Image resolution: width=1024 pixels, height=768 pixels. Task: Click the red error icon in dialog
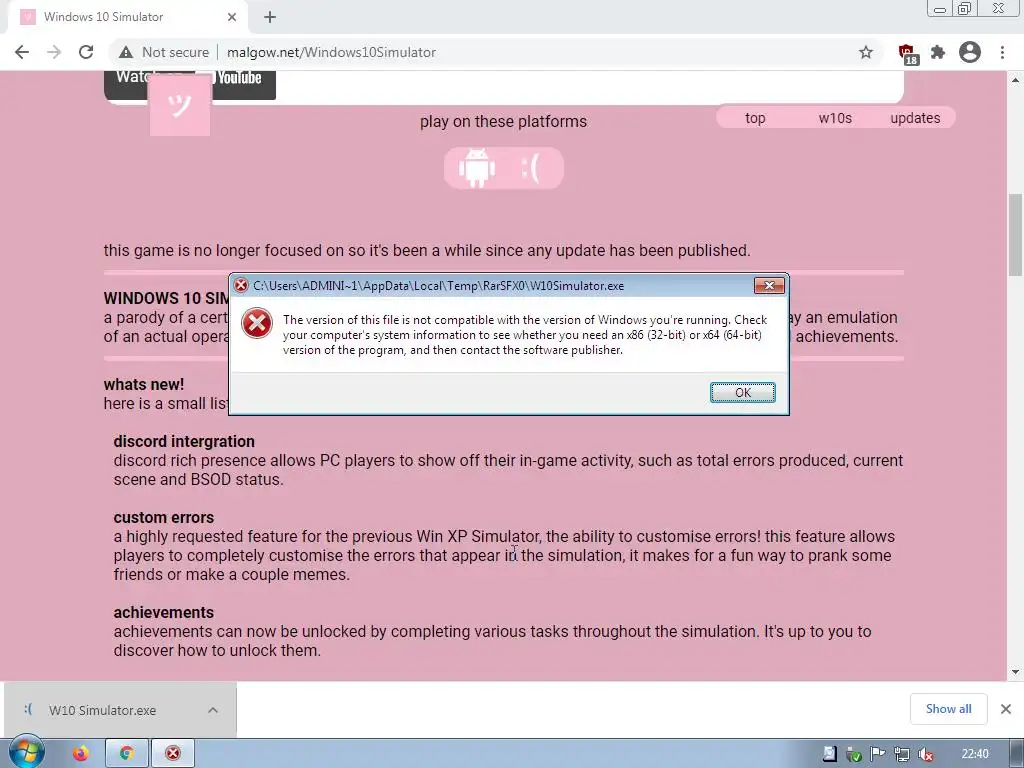[x=257, y=323]
